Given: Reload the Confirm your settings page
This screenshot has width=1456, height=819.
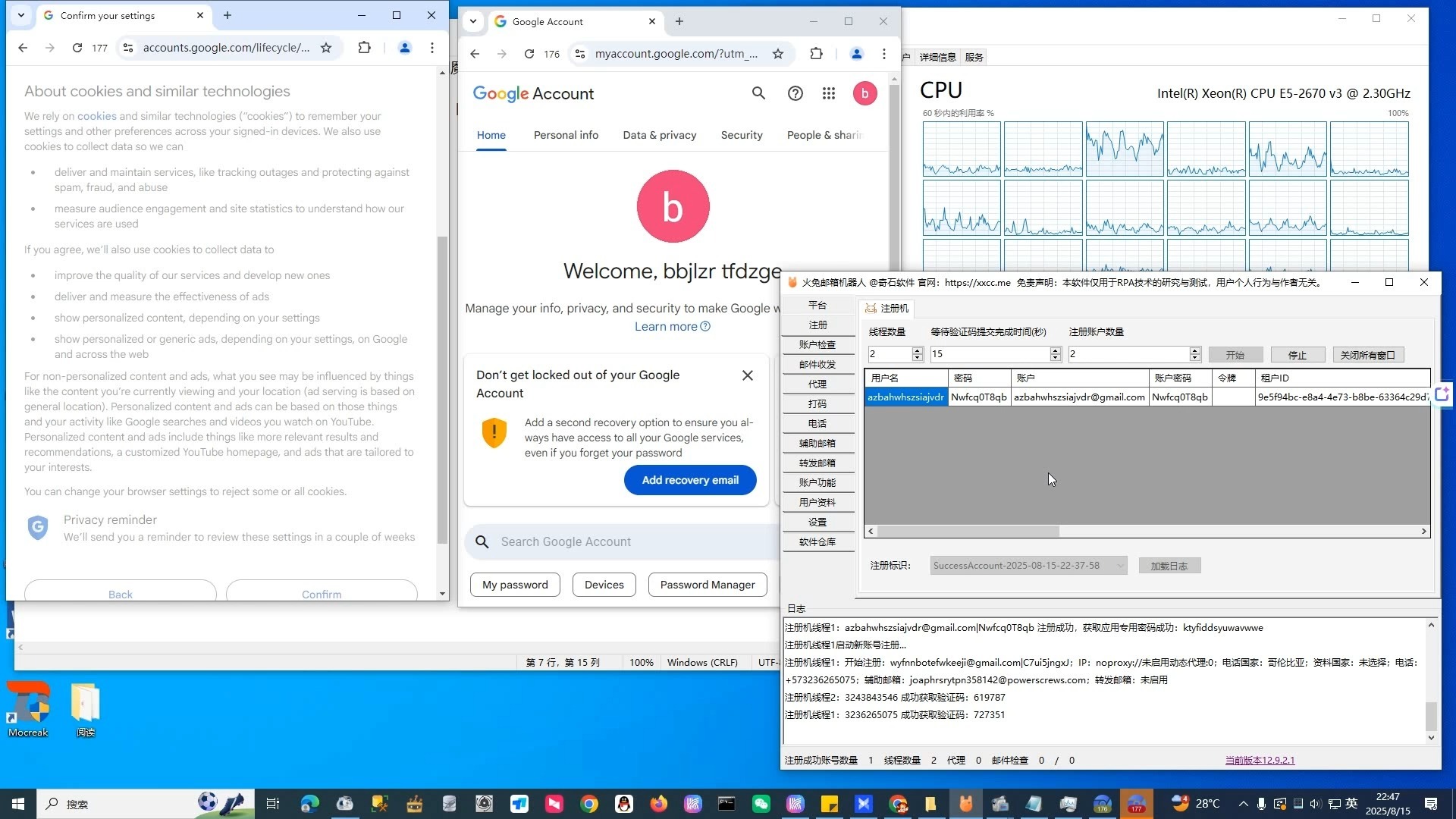Looking at the screenshot, I should [77, 48].
